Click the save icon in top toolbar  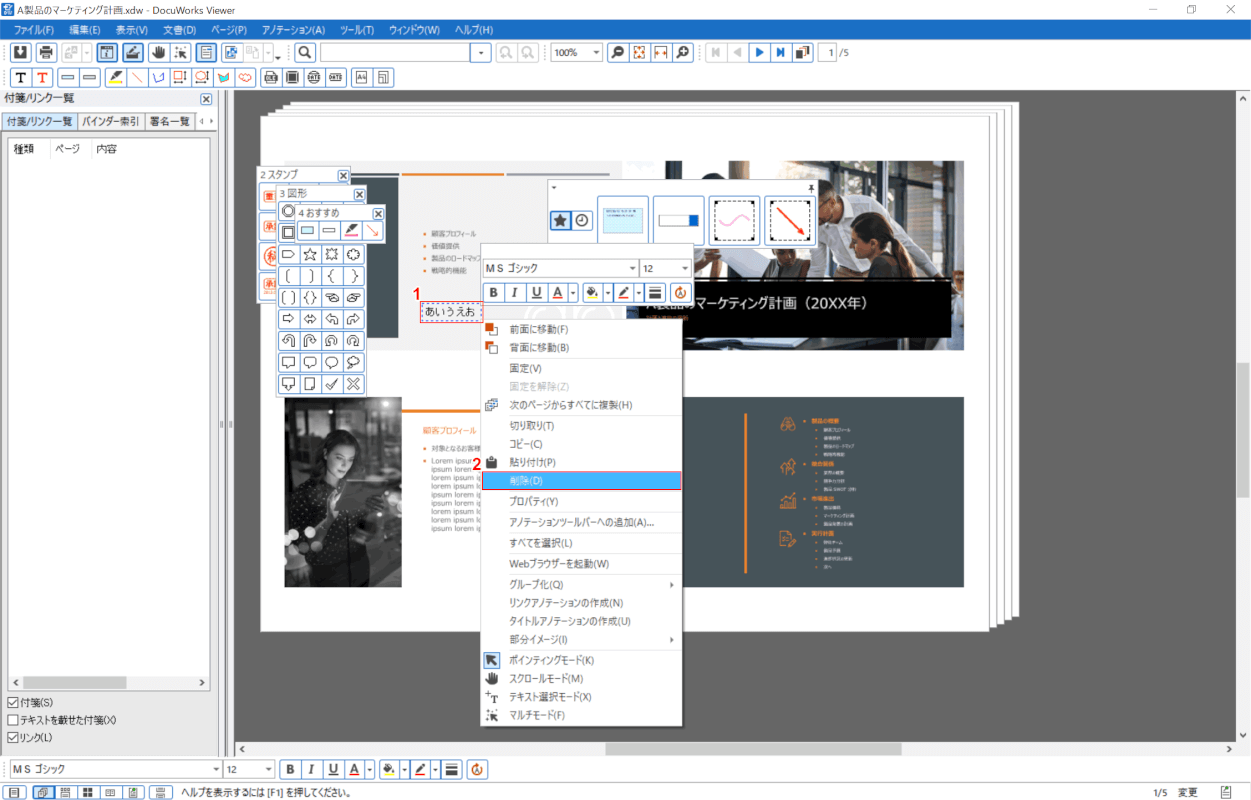coord(20,52)
